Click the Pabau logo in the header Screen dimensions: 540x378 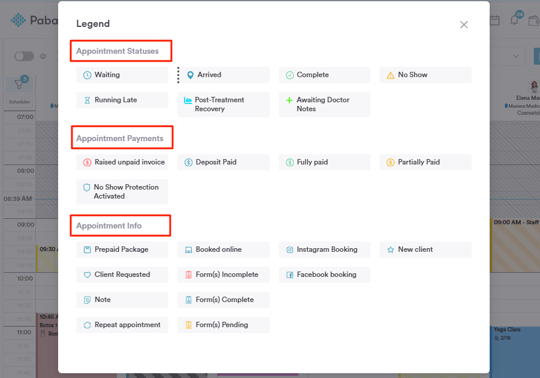(34, 20)
